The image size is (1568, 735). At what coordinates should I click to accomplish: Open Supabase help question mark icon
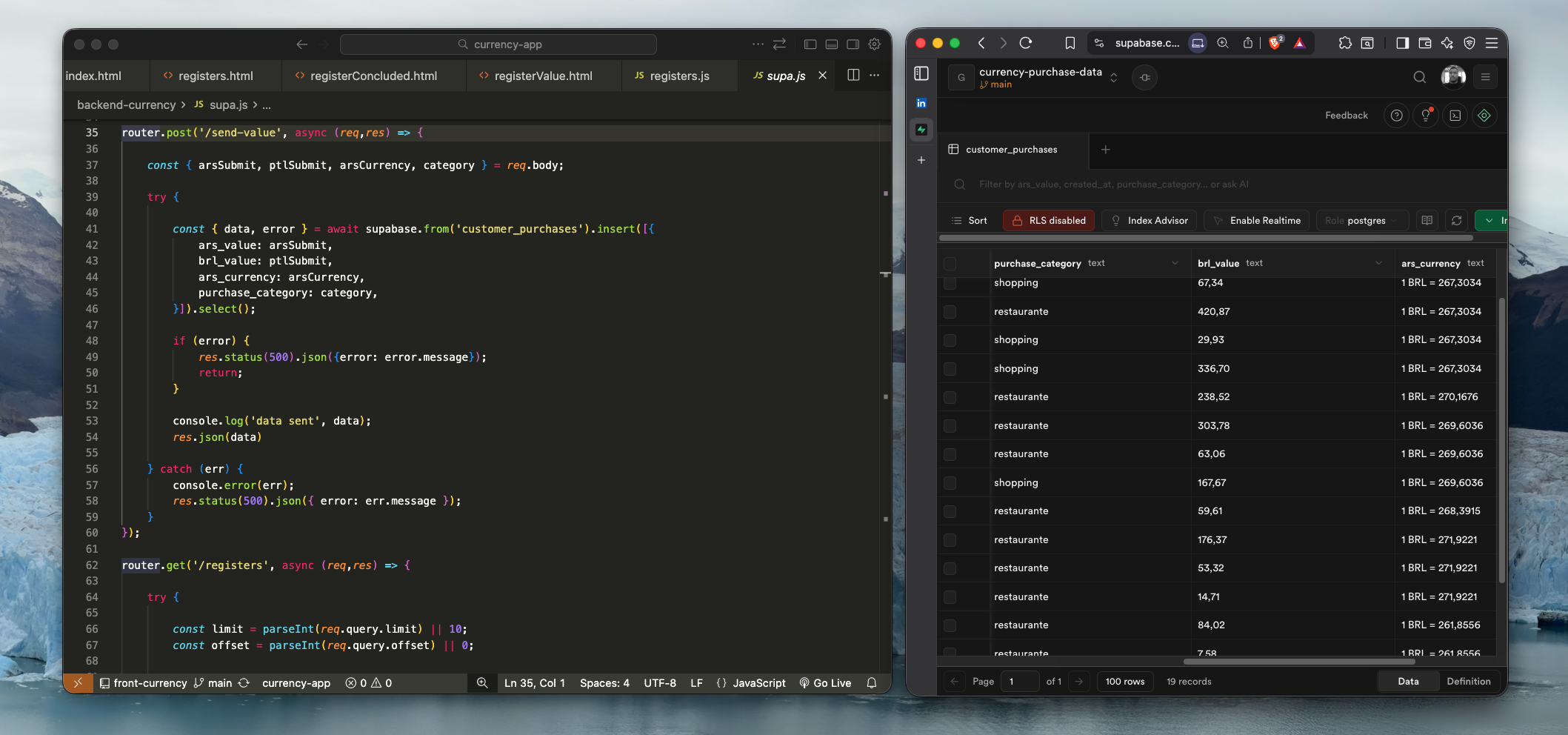[1396, 116]
